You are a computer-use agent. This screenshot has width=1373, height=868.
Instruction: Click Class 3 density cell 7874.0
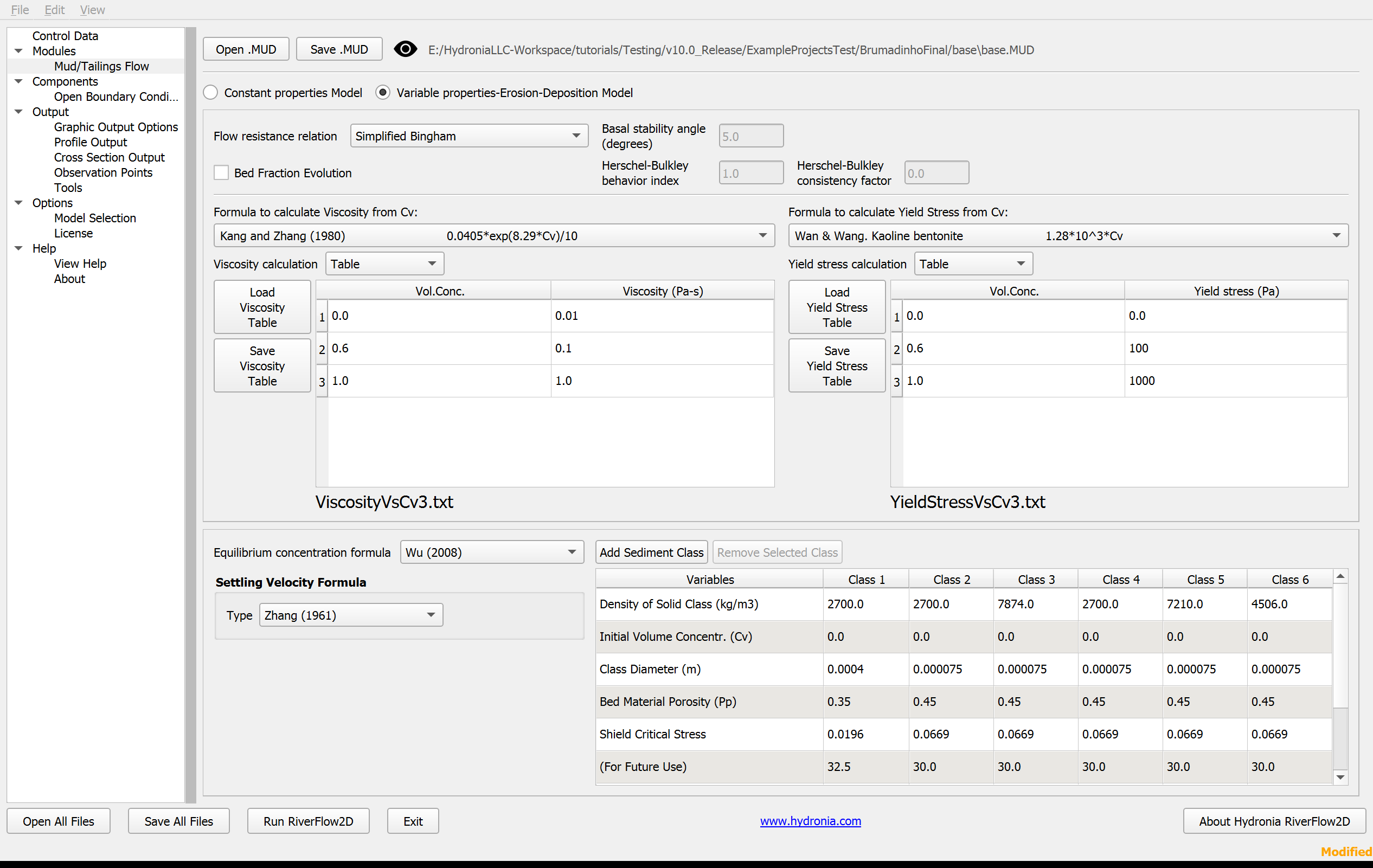click(x=1036, y=604)
